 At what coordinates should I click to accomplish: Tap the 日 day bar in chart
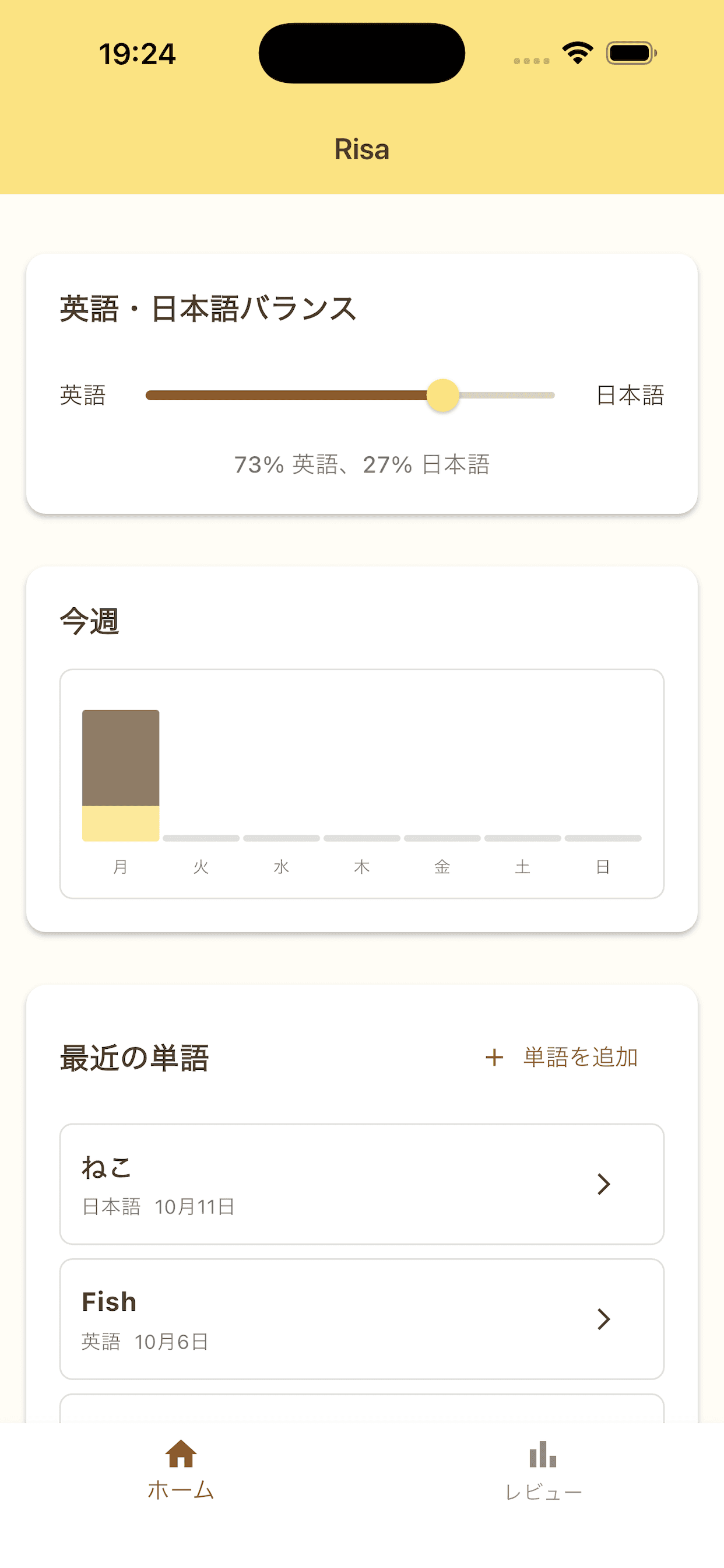(603, 838)
